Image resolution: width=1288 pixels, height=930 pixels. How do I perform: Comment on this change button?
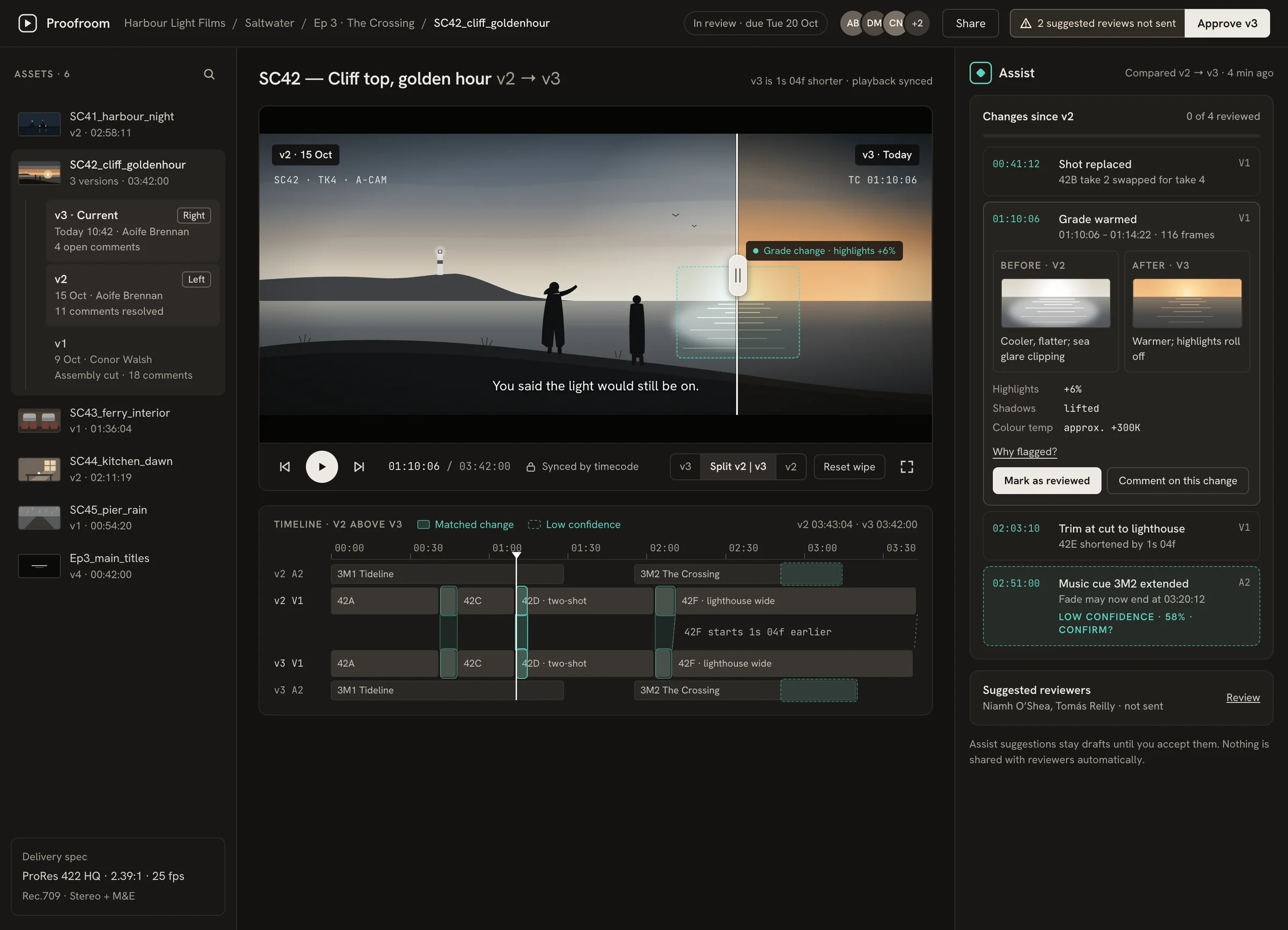[x=1177, y=481]
